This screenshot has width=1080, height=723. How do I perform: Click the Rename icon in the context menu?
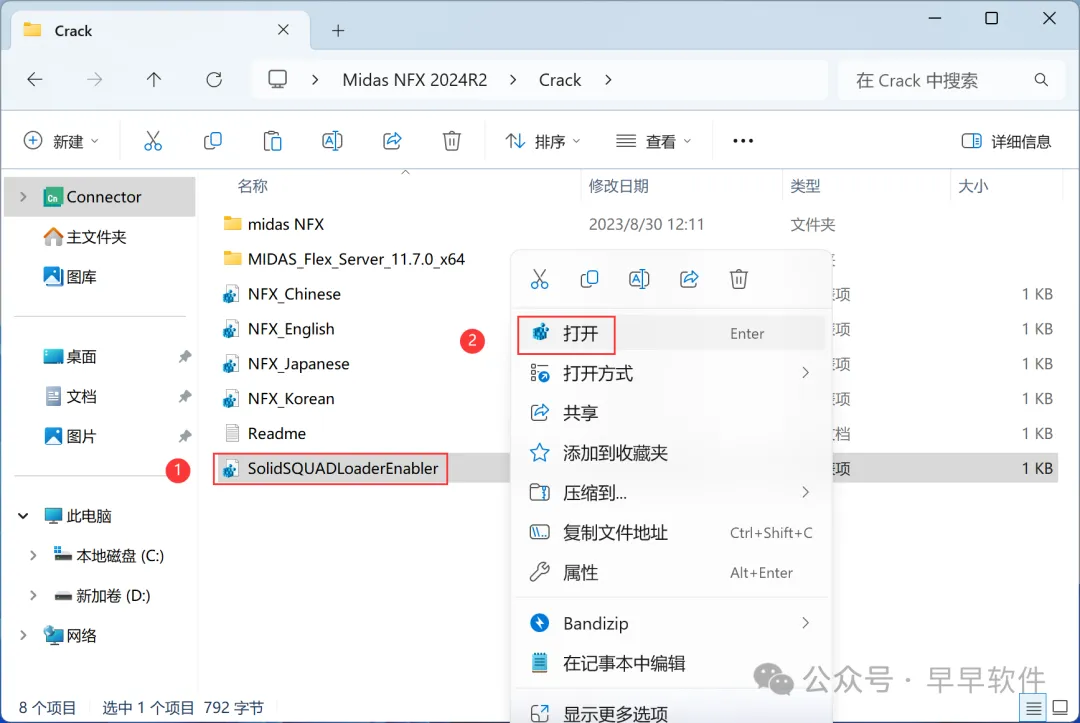639,279
